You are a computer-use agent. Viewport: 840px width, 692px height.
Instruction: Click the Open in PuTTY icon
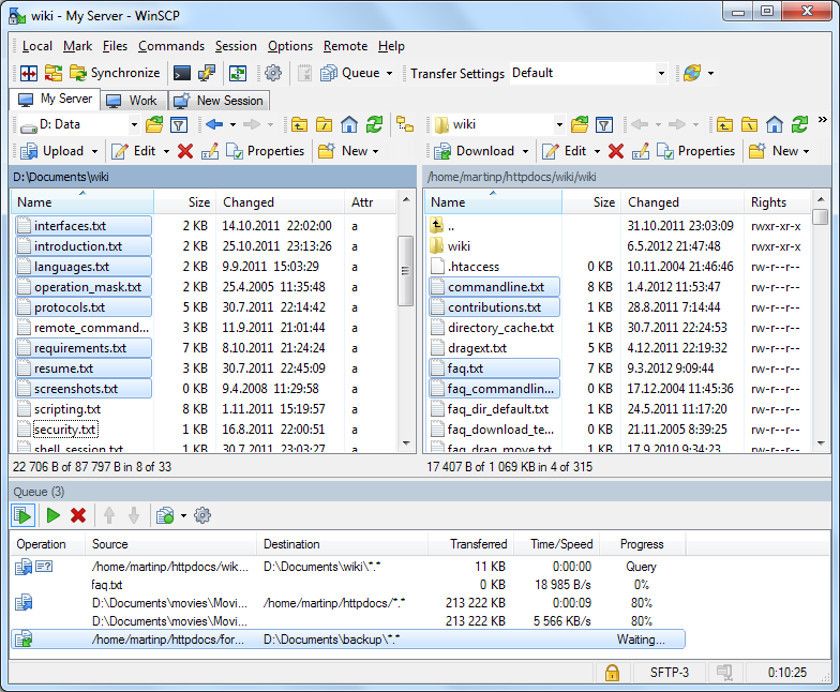(x=206, y=73)
